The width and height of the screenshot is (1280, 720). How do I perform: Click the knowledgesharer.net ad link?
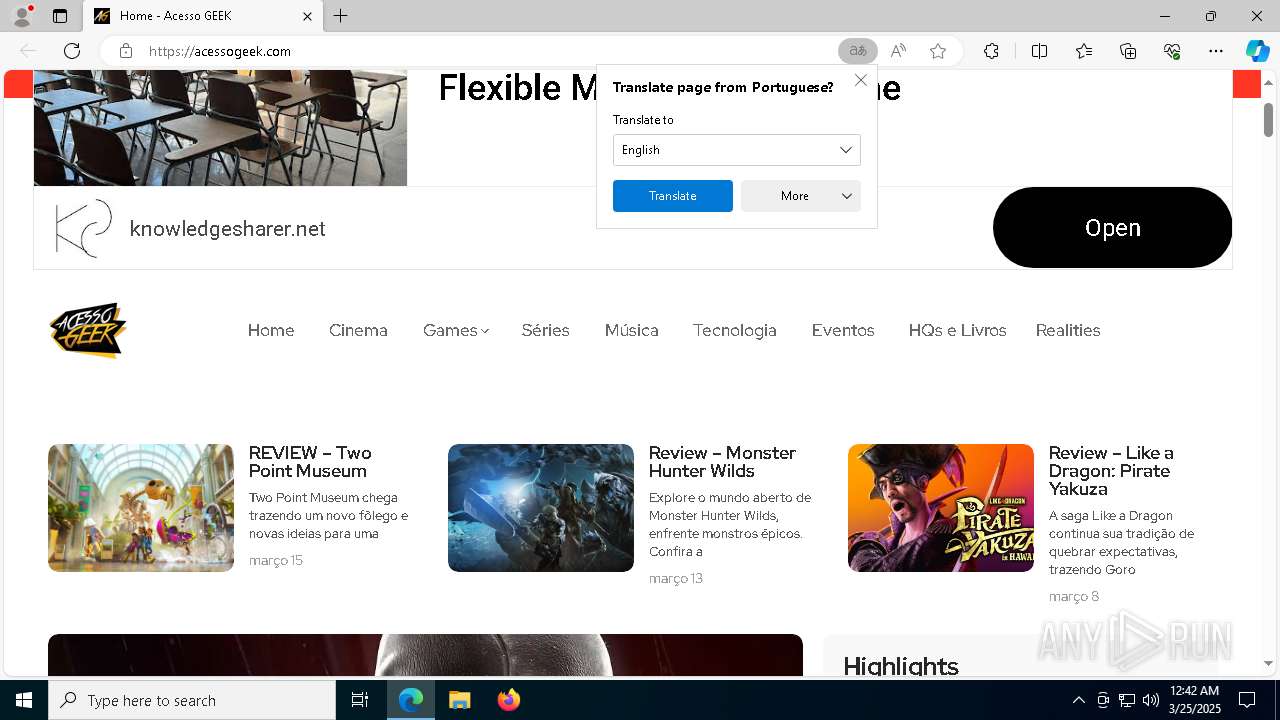[228, 229]
